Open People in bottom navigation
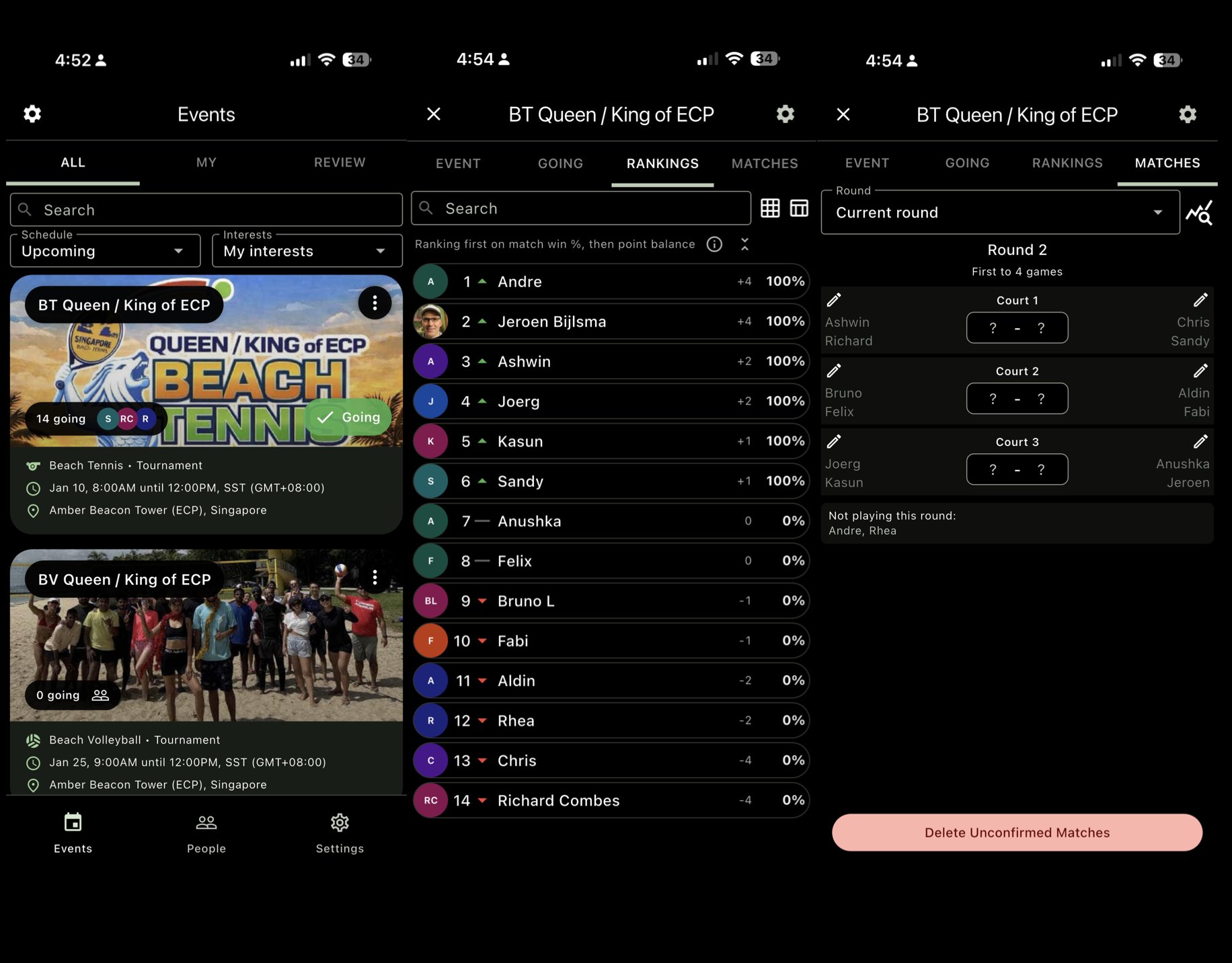The width and height of the screenshot is (1232, 963). (x=206, y=833)
